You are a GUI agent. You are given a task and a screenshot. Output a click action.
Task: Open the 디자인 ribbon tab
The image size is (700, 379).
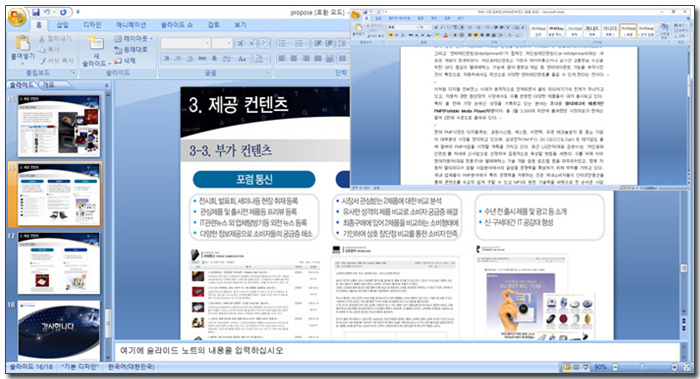pyautogui.click(x=92, y=25)
